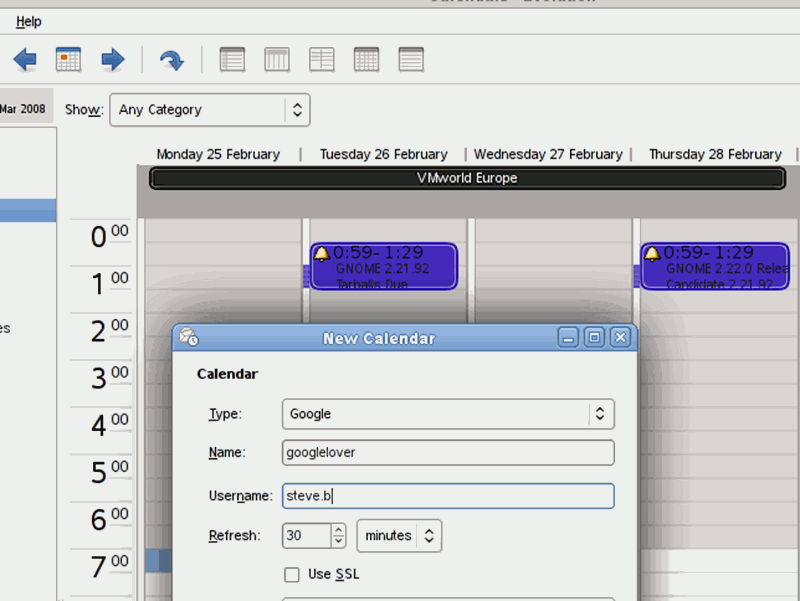
Task: Open the calendar Type dropdown set to Google
Action: click(448, 414)
